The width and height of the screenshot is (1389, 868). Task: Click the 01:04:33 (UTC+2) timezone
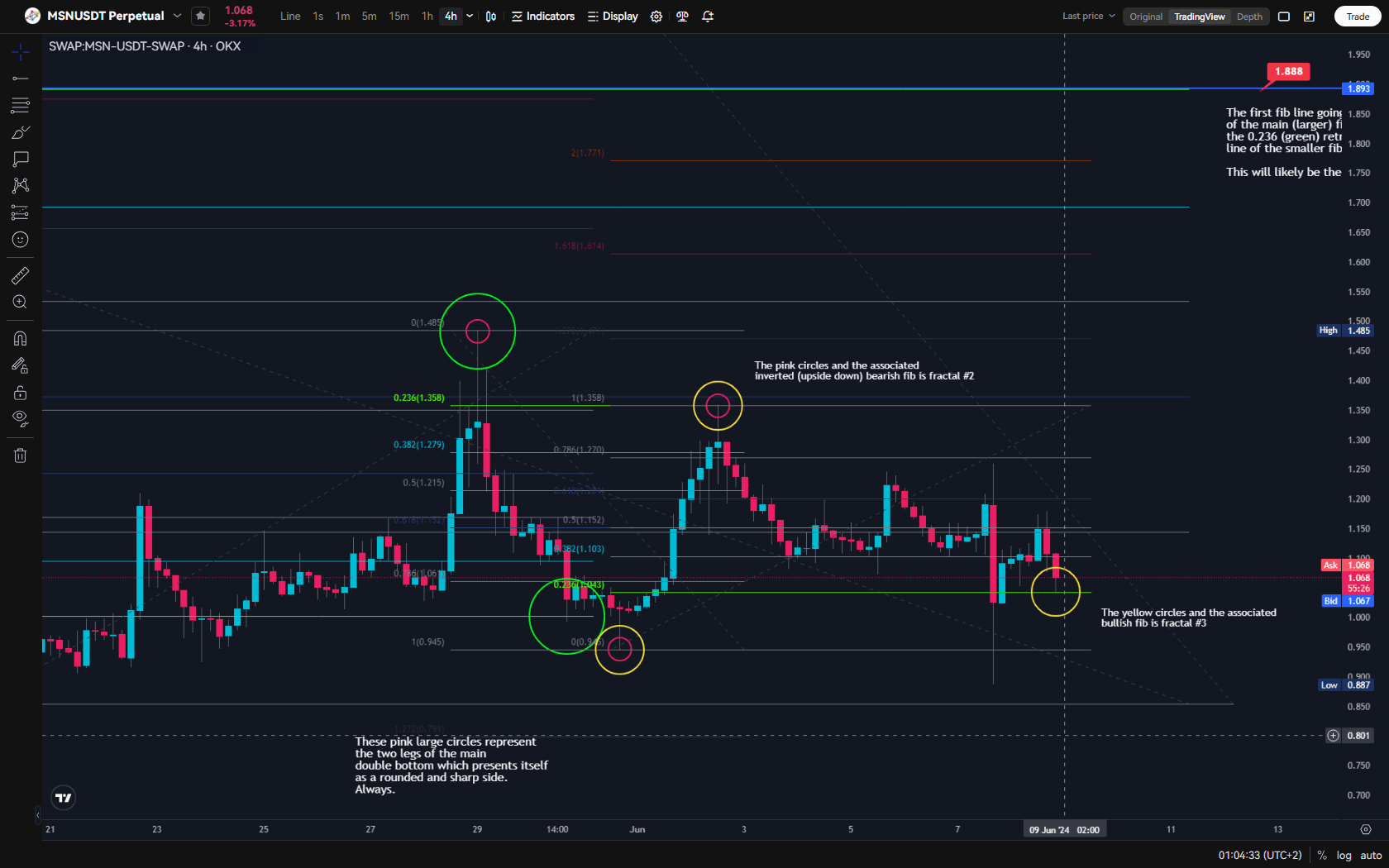click(1259, 856)
